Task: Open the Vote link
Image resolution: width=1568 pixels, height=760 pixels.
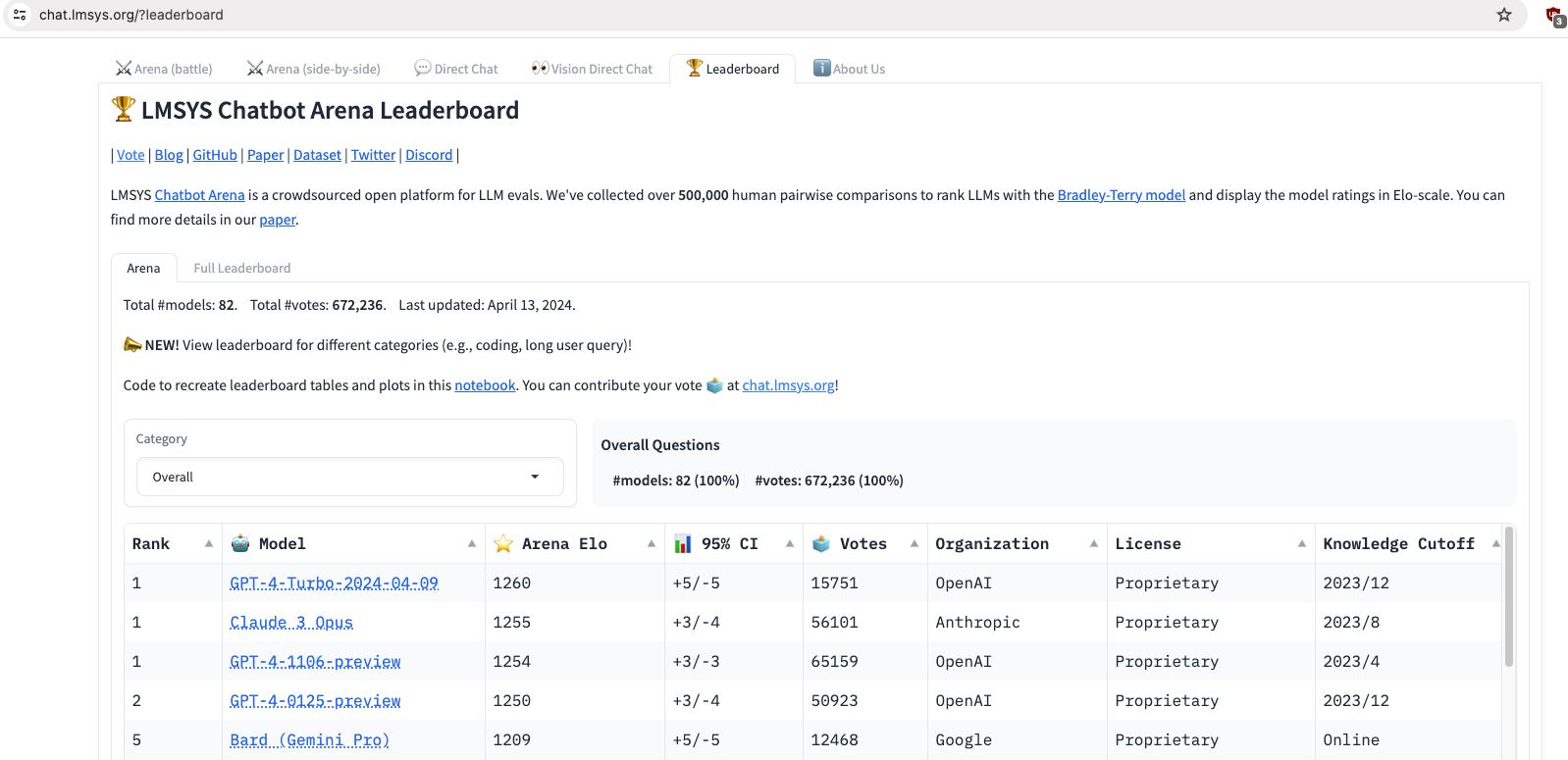Action: point(131,155)
